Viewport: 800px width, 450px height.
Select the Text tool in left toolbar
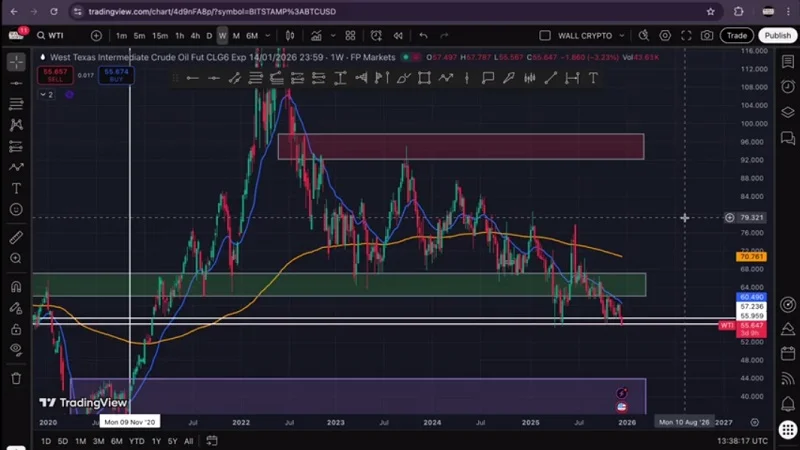click(16, 188)
